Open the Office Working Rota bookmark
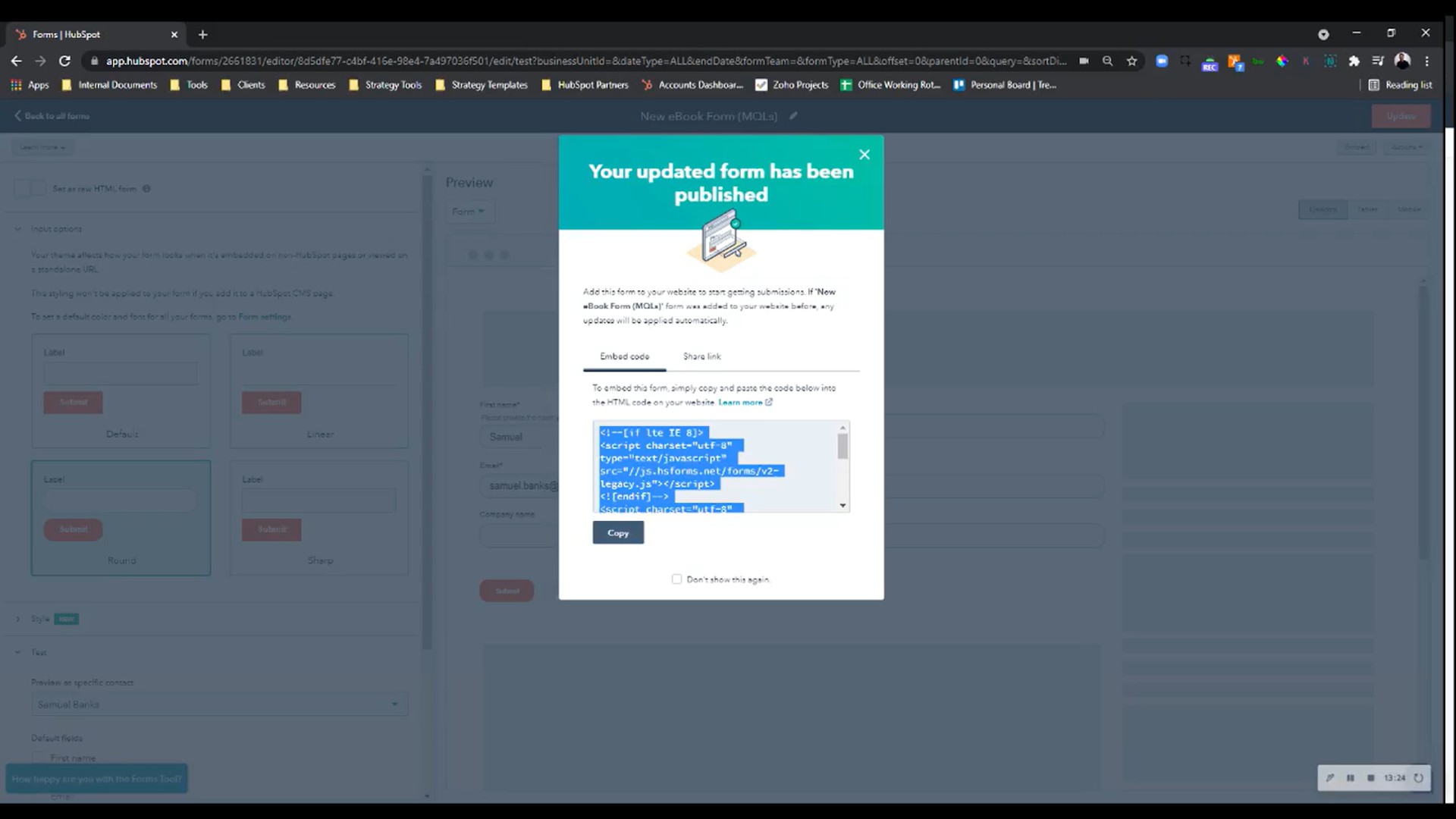1456x819 pixels. (890, 85)
